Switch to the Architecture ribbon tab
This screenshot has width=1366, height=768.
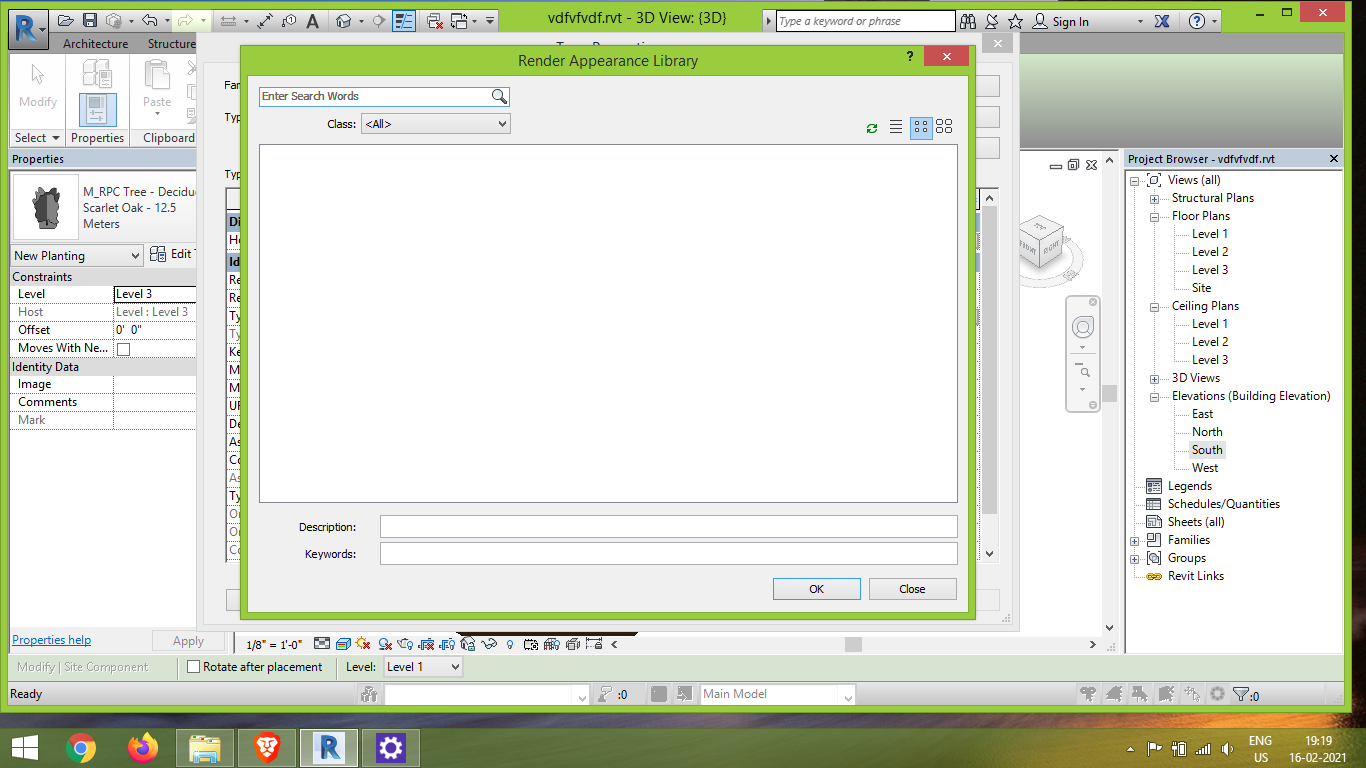coord(95,43)
